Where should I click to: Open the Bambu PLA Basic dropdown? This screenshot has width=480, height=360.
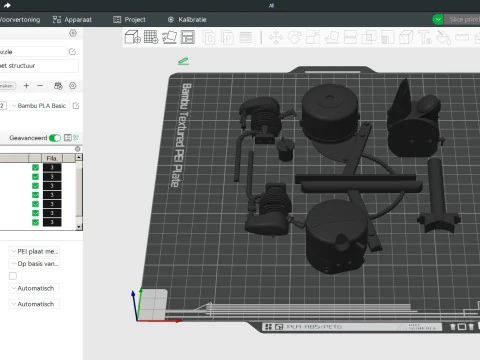39,106
